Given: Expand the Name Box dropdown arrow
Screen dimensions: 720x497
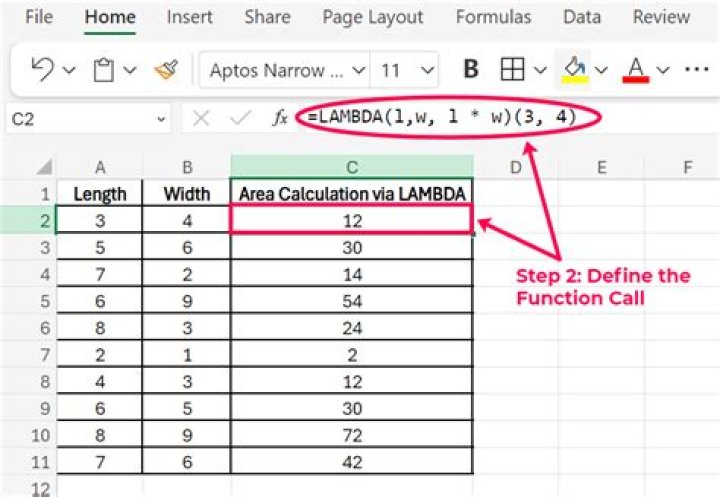Looking at the screenshot, I should click(162, 119).
